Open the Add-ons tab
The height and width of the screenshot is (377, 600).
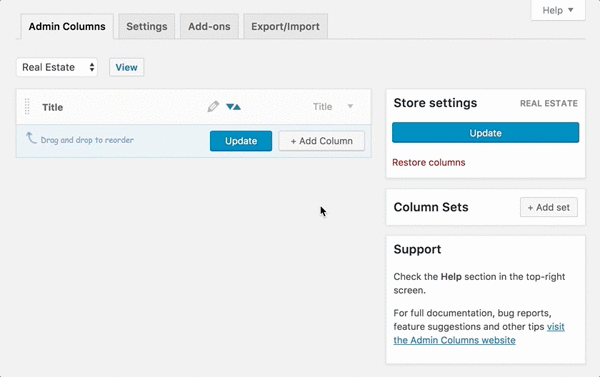(x=209, y=26)
